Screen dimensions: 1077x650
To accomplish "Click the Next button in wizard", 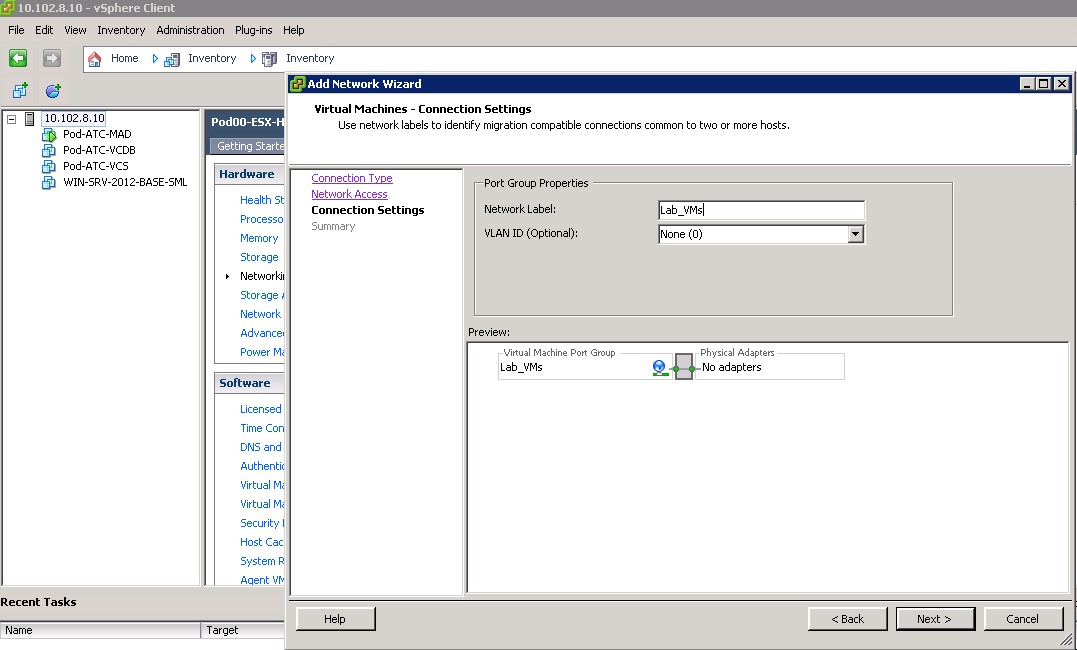I will (x=934, y=619).
